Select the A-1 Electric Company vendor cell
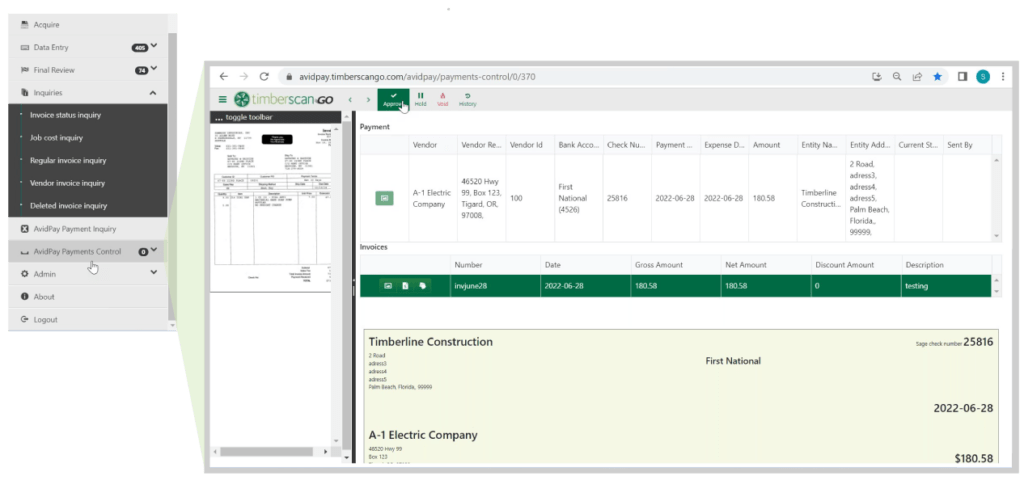Screen dimensions: 1024x480 click(x=432, y=198)
